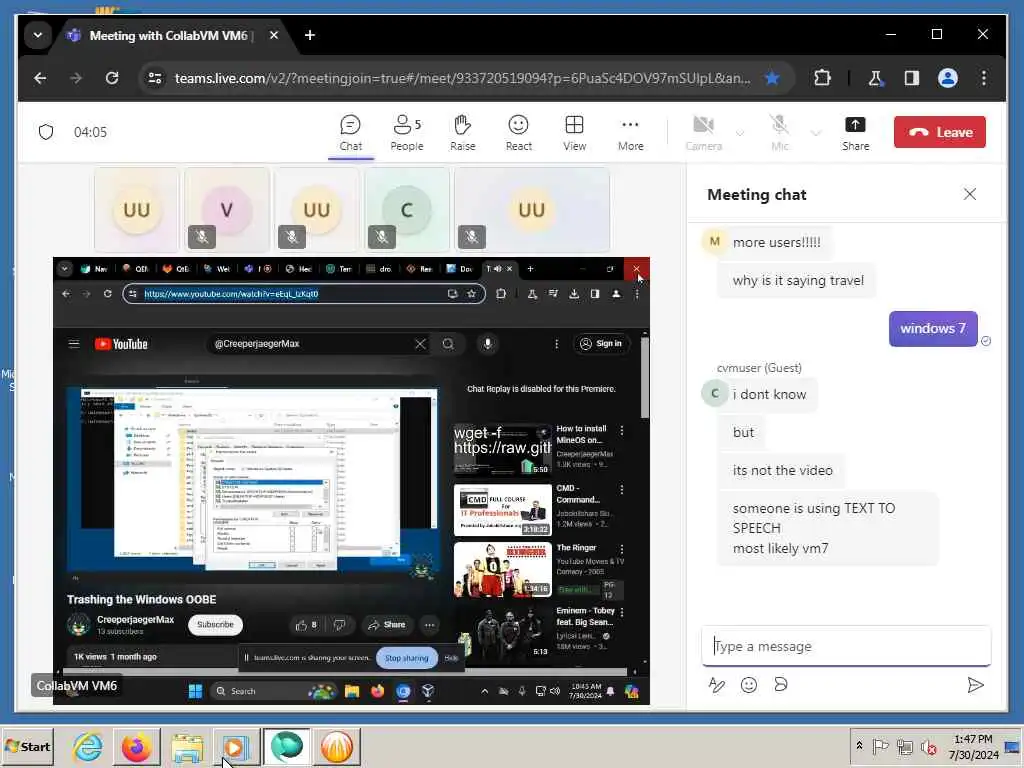Click the teams.live.com address bar URL

point(462,78)
